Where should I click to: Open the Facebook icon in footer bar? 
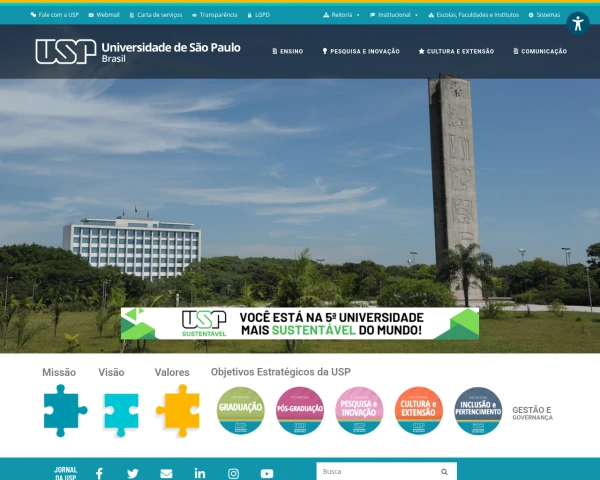(99, 473)
